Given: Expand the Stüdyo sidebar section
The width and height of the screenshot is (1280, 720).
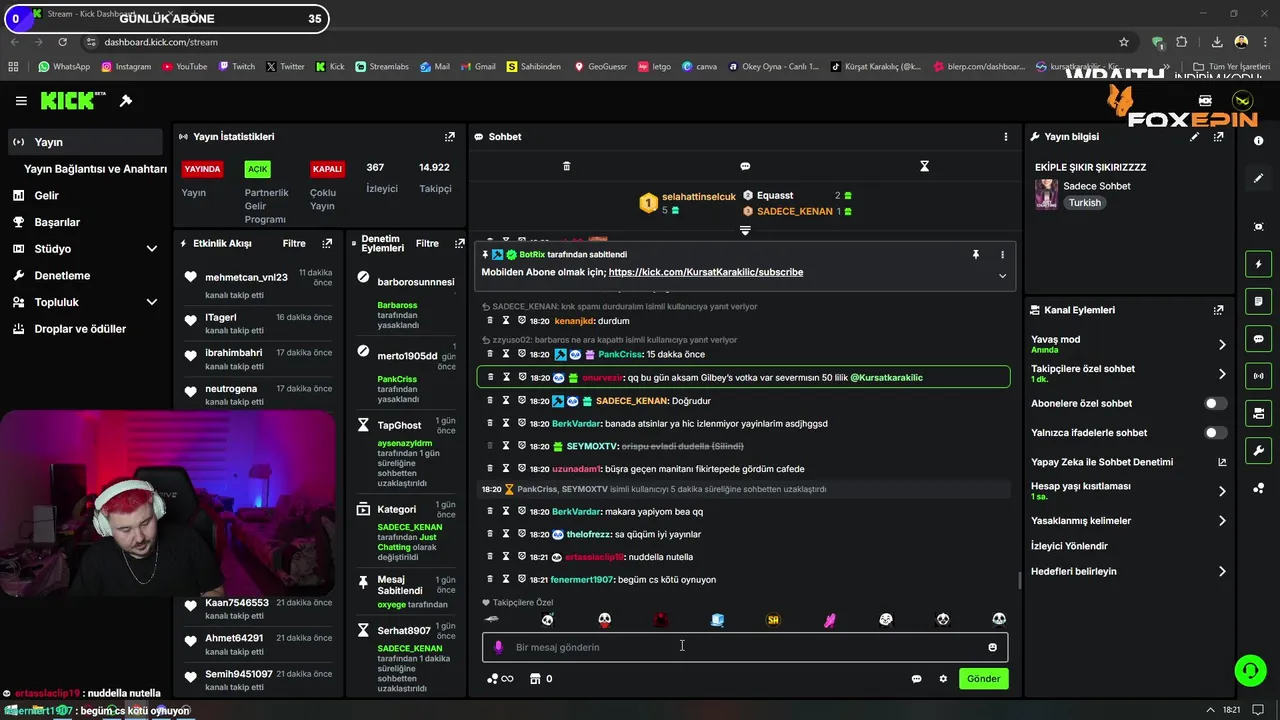Looking at the screenshot, I should pos(152,249).
